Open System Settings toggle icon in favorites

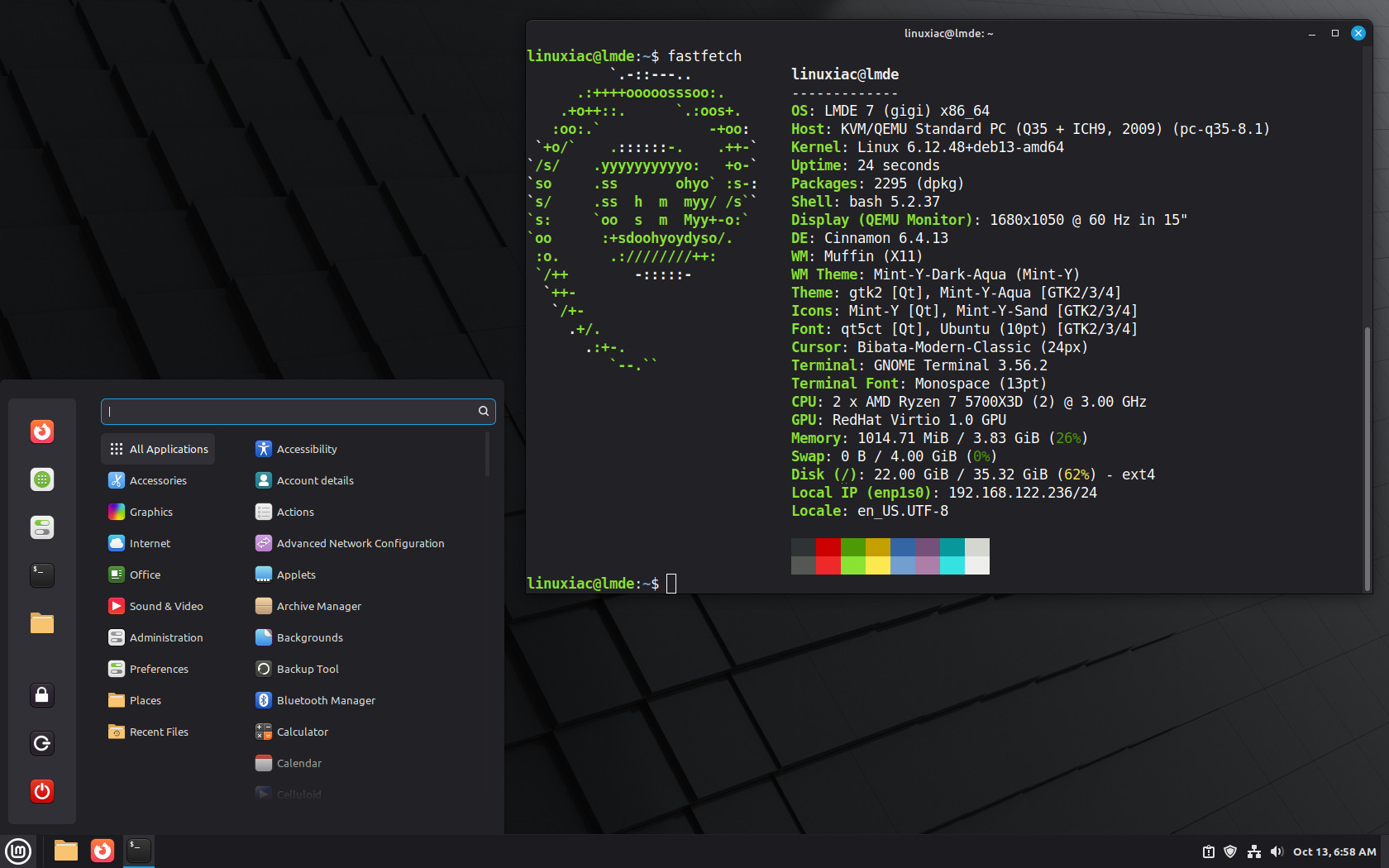[x=42, y=527]
